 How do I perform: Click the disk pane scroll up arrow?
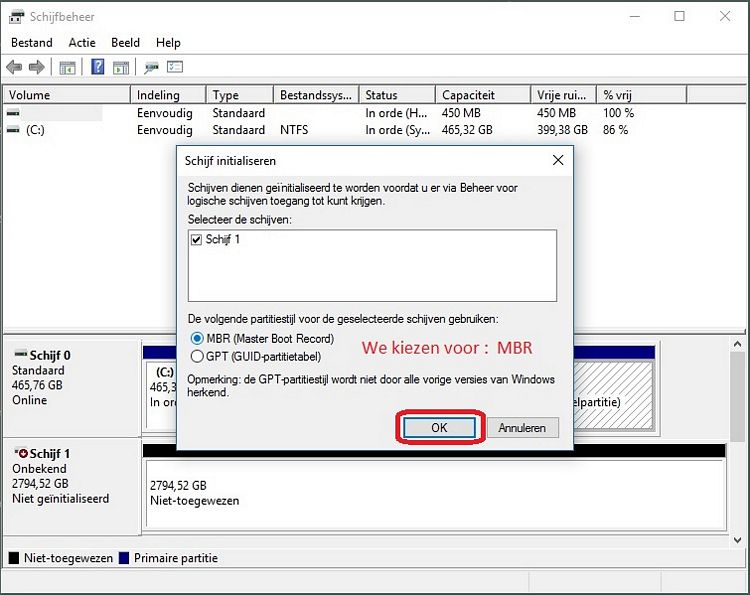[x=737, y=344]
